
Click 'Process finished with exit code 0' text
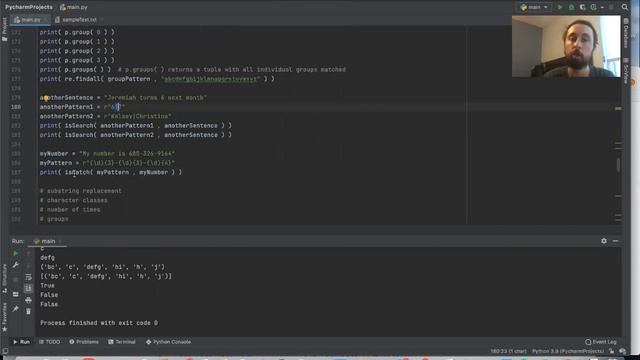tap(99, 323)
